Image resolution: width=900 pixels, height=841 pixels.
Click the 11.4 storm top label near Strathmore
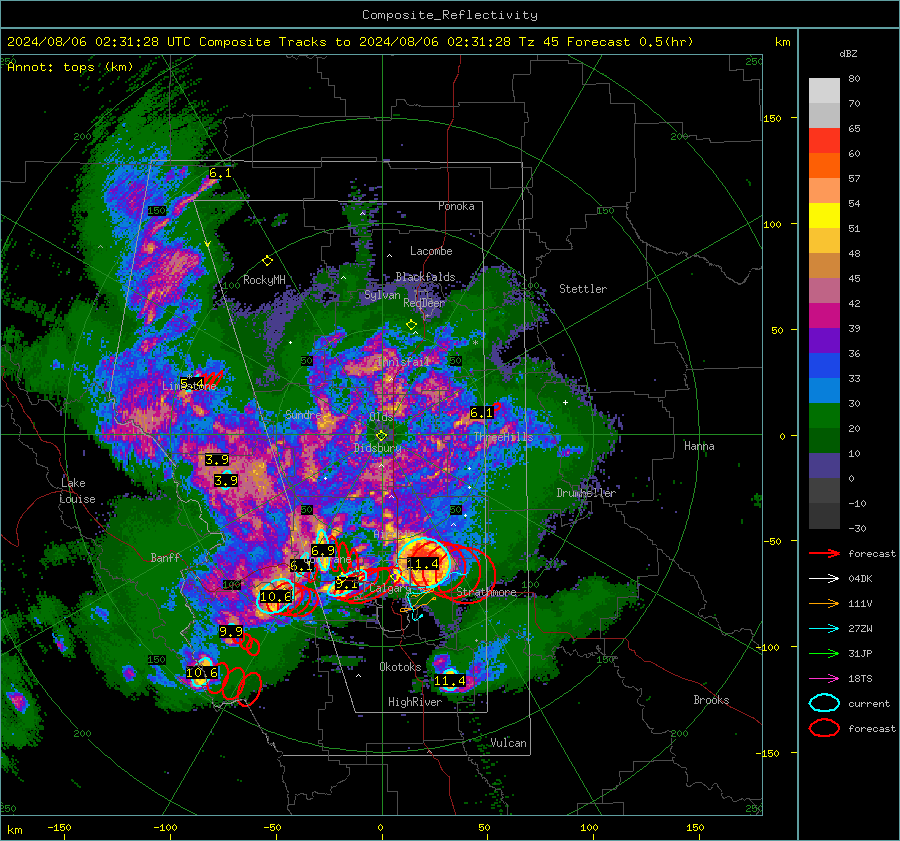click(423, 564)
